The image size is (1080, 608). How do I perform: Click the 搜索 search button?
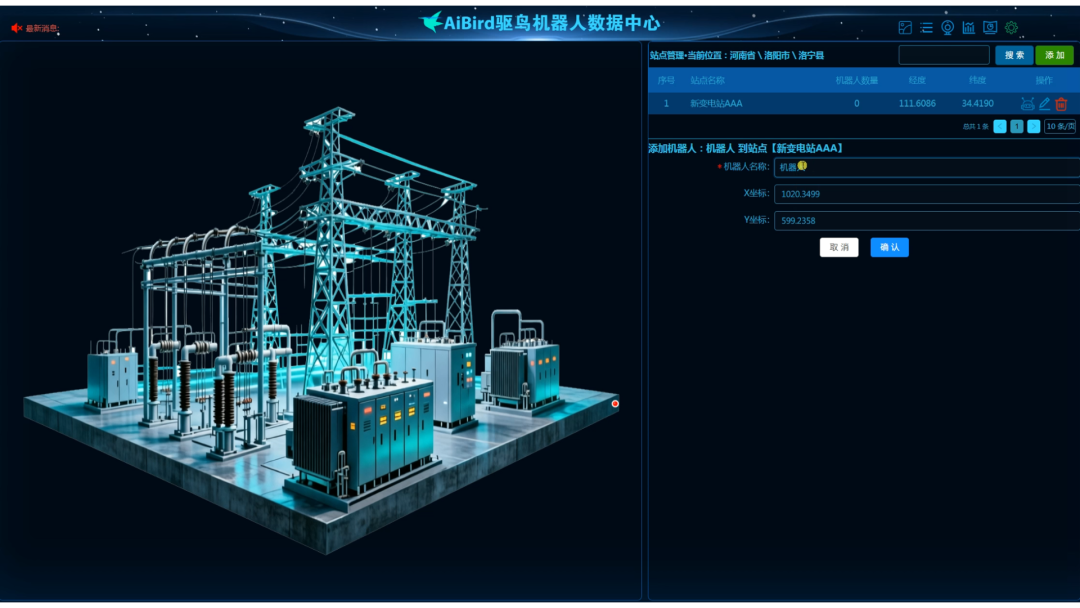(1014, 55)
